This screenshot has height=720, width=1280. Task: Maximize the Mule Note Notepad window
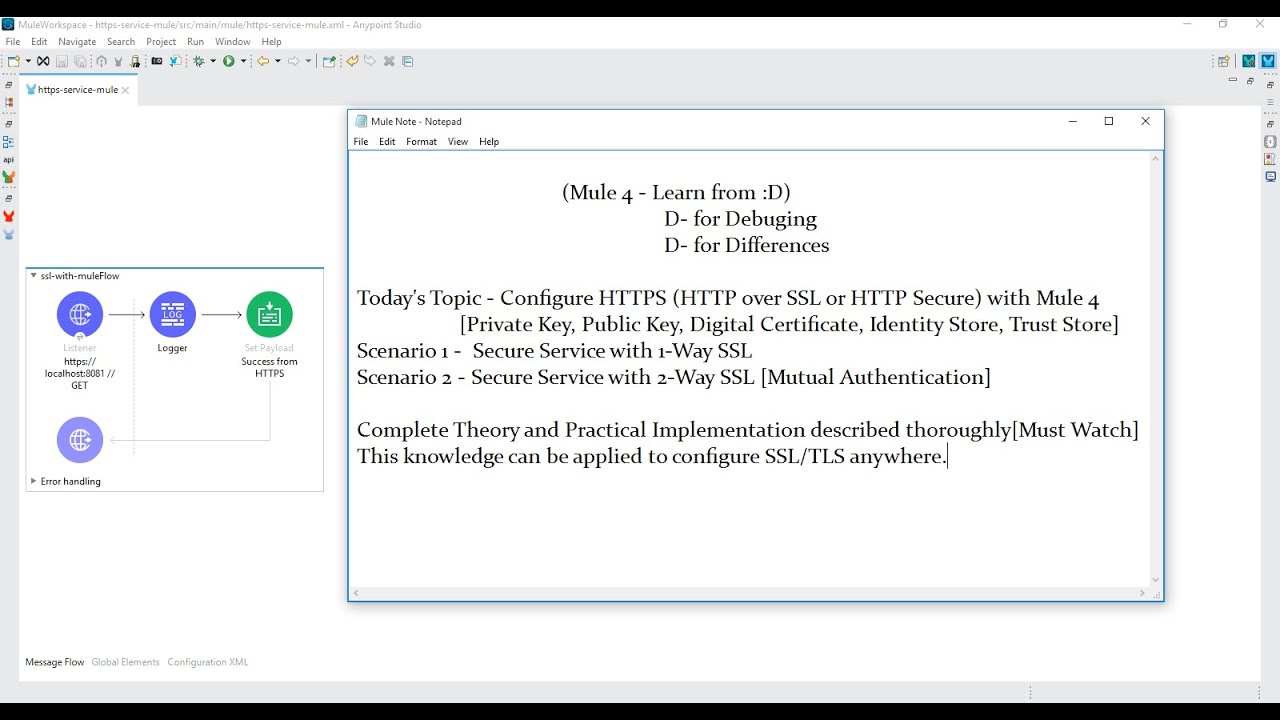tap(1109, 121)
